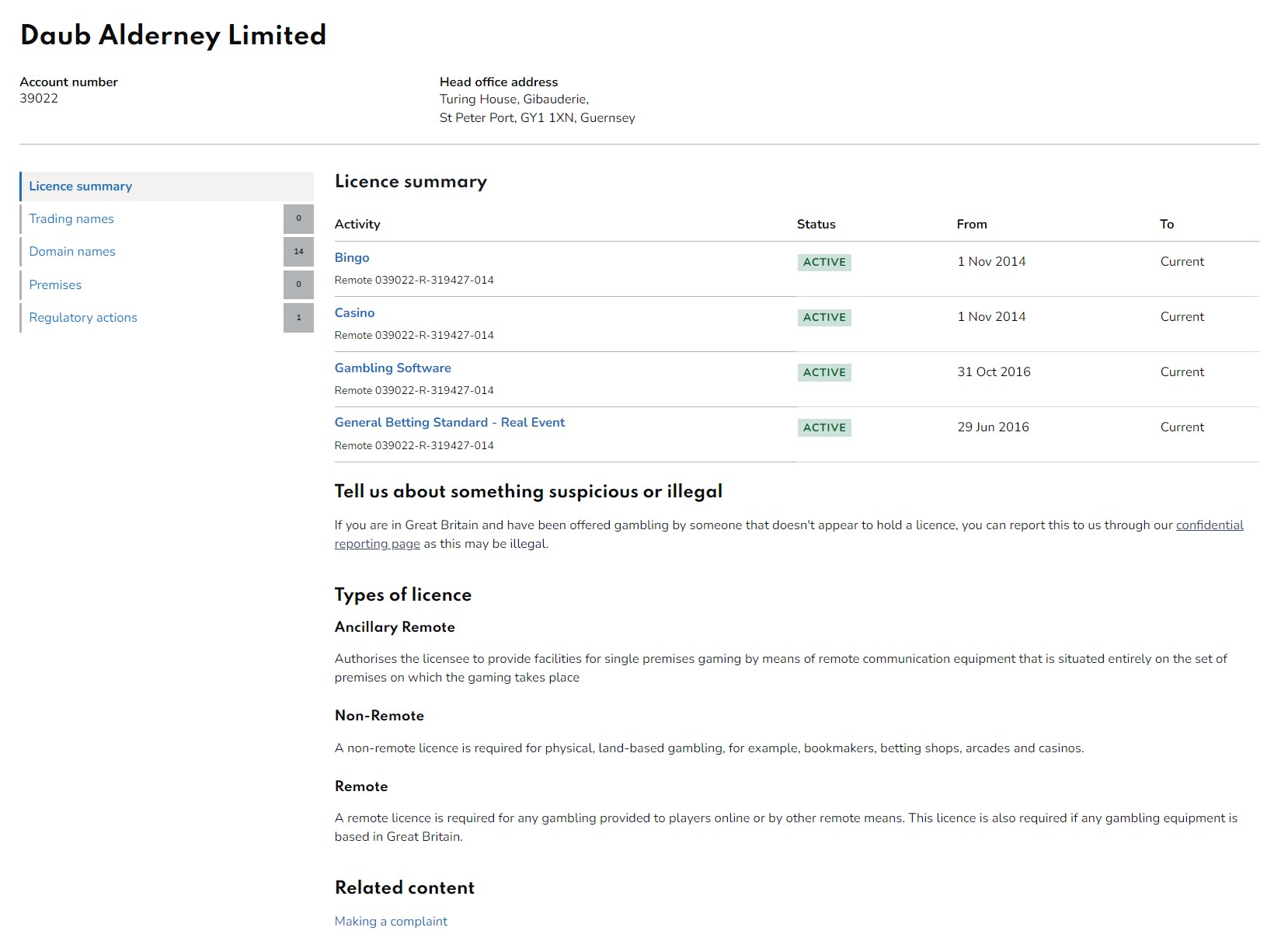
Task: Click Current in the General Betting row
Action: pyautogui.click(x=1182, y=427)
